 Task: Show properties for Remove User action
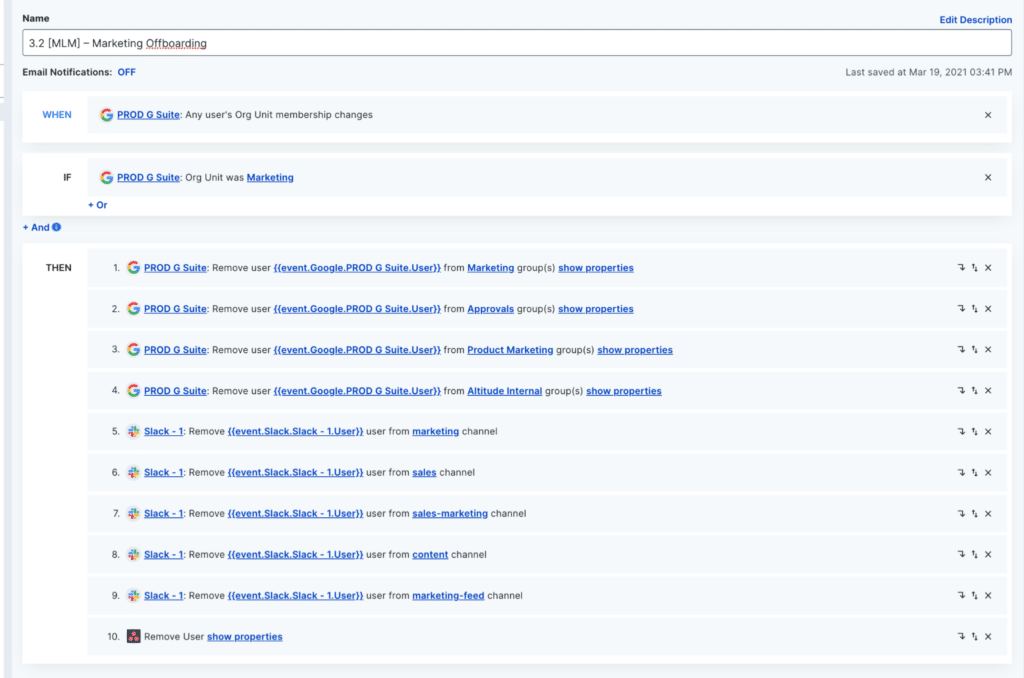pos(245,637)
